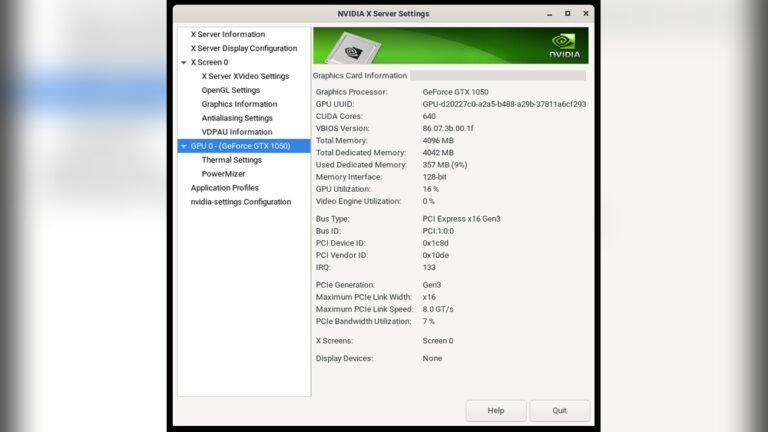Screen dimensions: 768x432
Task: Open Thermal Settings page
Action: point(232,160)
